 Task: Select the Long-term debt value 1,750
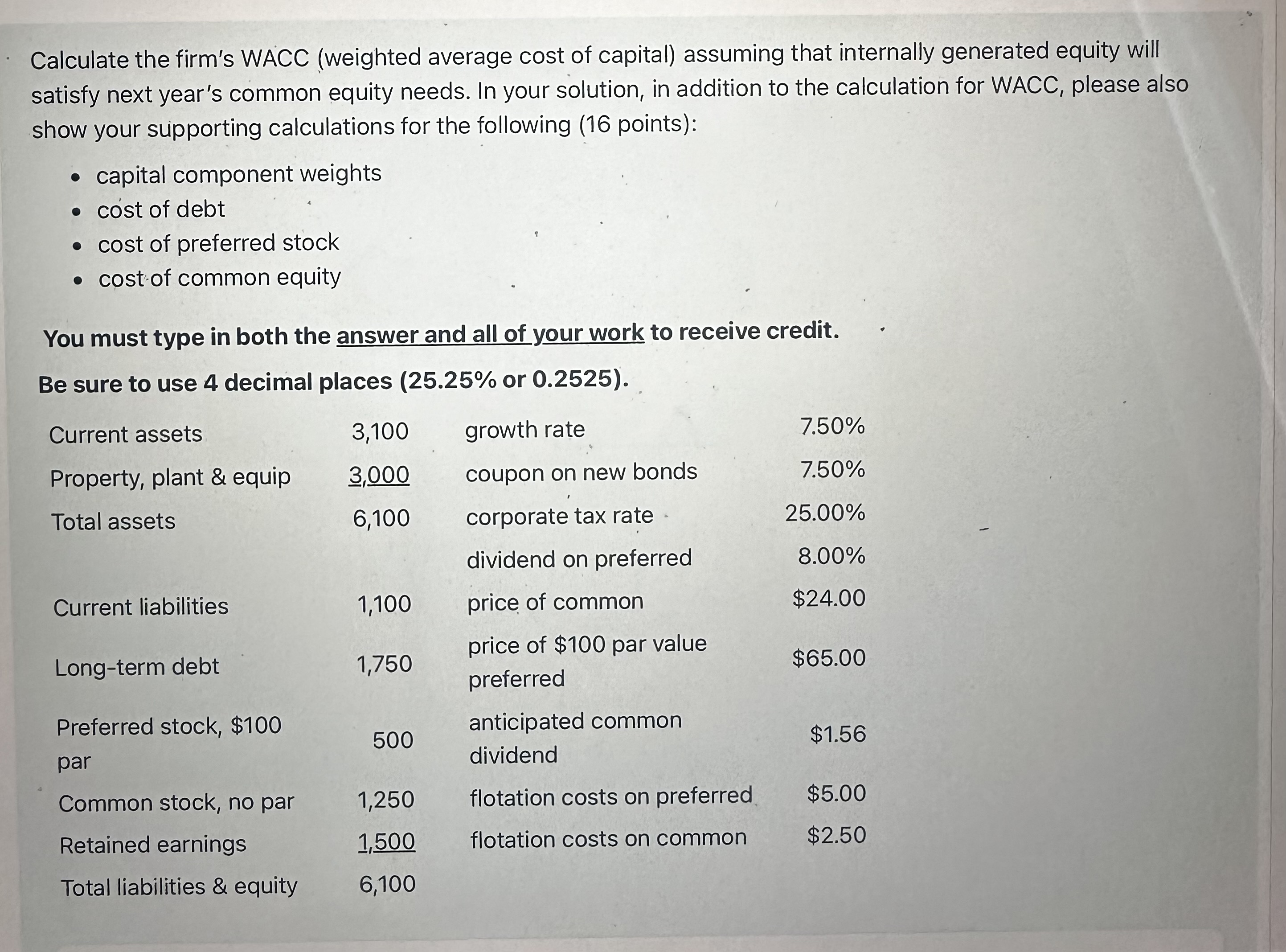tap(384, 665)
